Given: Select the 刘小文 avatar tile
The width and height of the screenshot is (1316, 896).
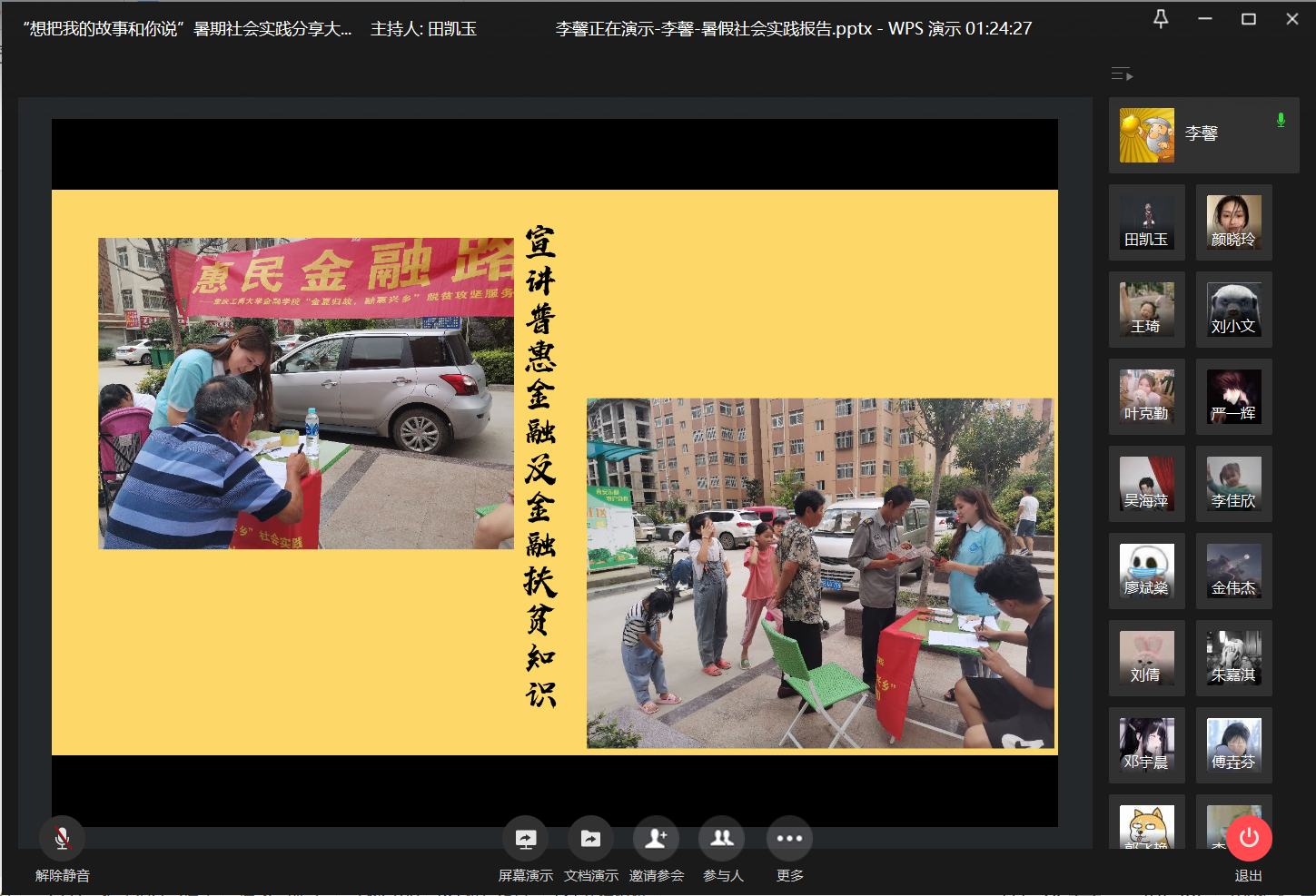Looking at the screenshot, I should pos(1233,310).
